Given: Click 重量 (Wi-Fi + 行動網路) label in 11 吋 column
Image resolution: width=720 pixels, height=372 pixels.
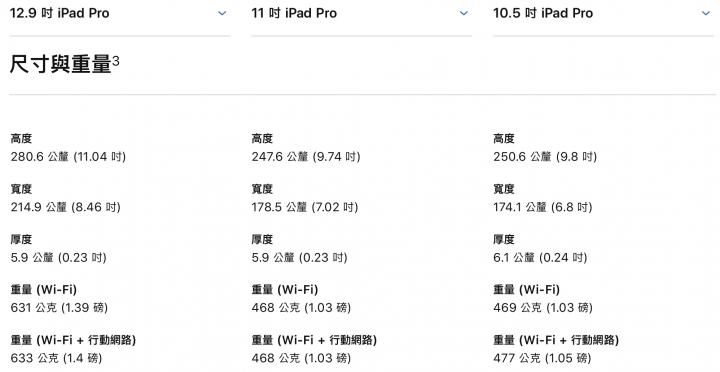Looking at the screenshot, I should [314, 340].
